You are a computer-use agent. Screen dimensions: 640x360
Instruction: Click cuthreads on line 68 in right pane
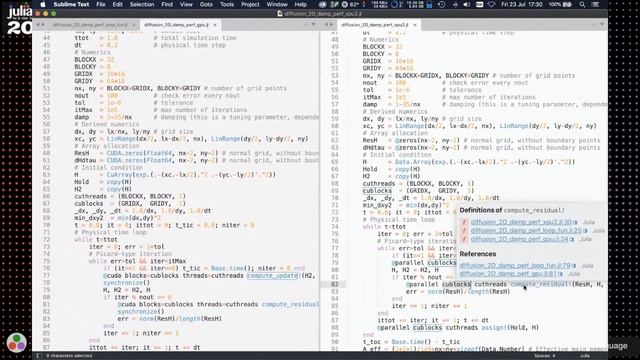(379, 184)
